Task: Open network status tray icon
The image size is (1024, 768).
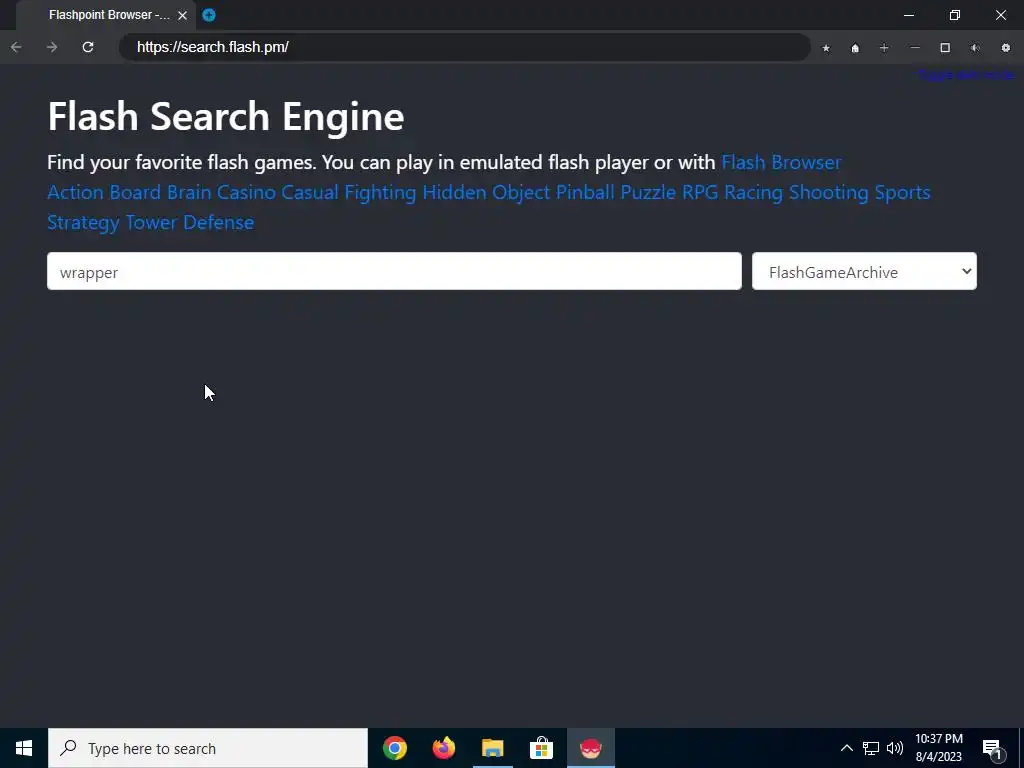Action: pyautogui.click(x=871, y=748)
